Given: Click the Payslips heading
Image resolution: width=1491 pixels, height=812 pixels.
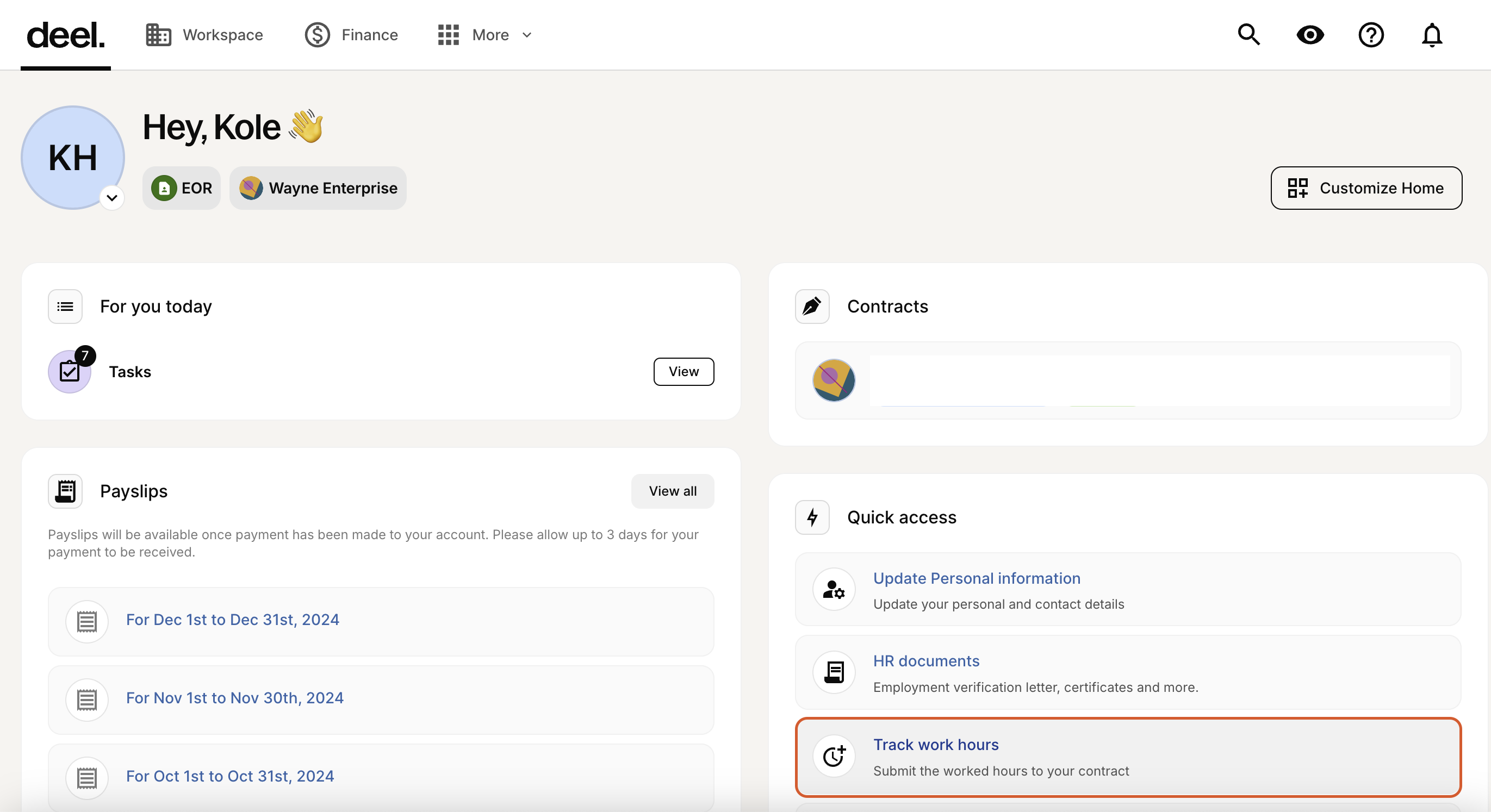Looking at the screenshot, I should (x=134, y=491).
